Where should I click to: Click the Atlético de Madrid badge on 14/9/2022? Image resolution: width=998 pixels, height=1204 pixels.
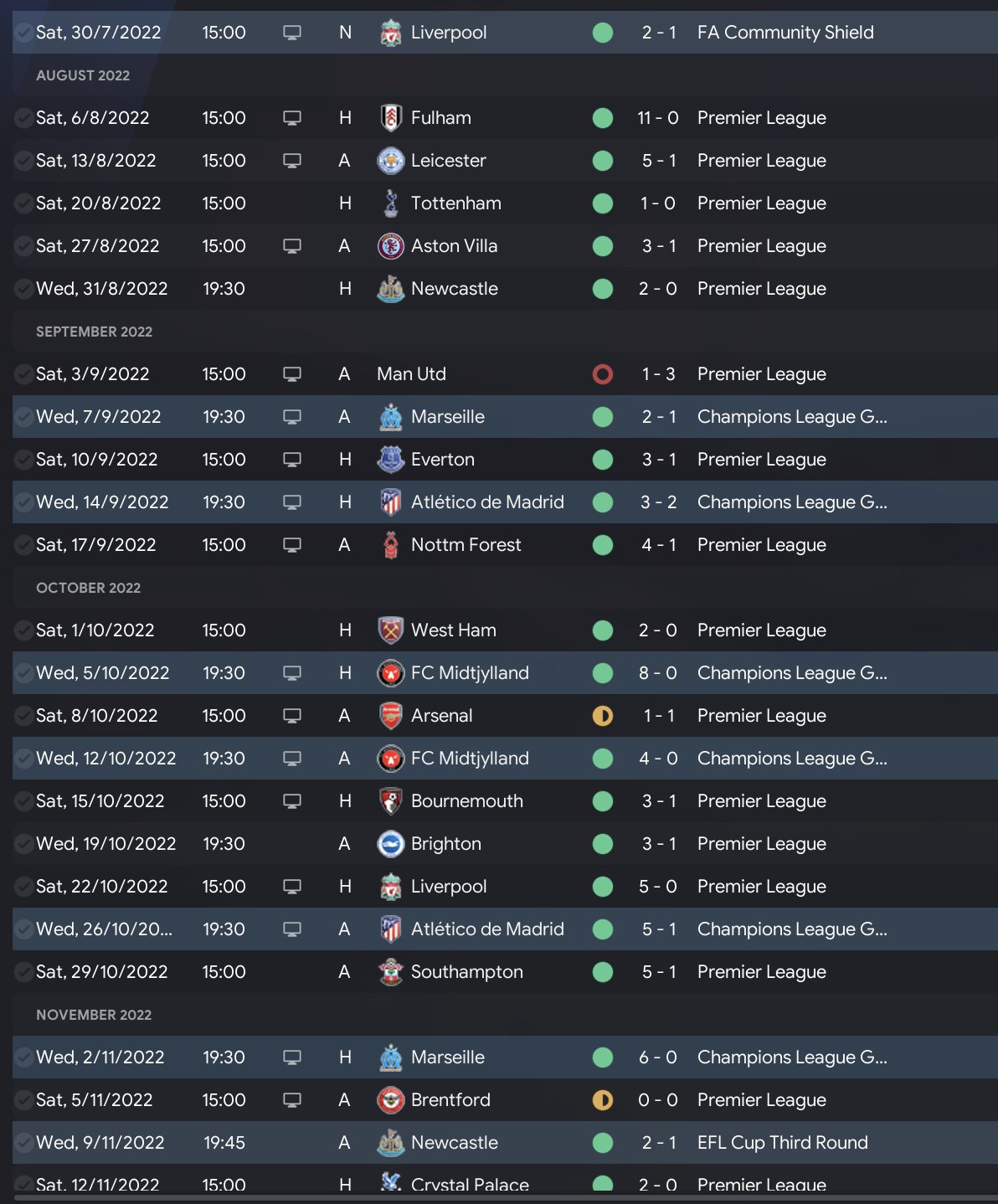pos(390,502)
